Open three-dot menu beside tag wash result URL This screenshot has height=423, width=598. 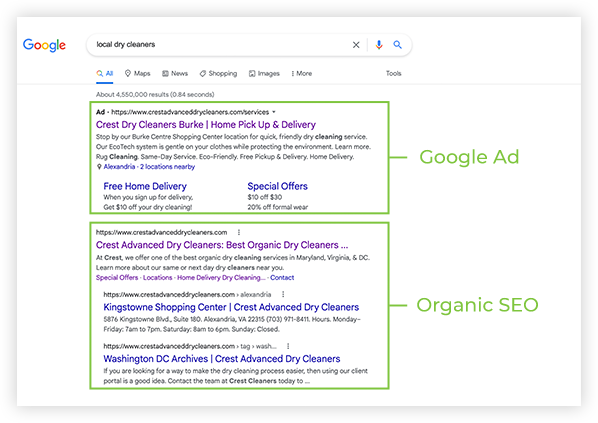click(288, 346)
